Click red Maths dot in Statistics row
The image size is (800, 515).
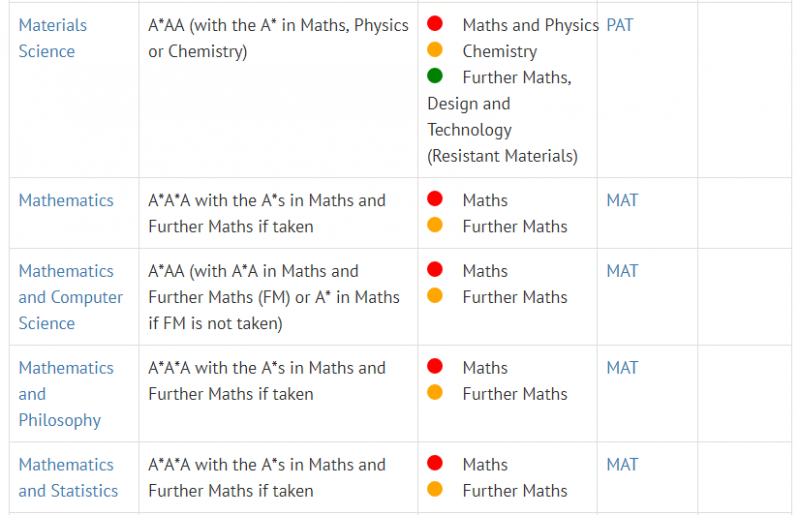pyautogui.click(x=435, y=463)
